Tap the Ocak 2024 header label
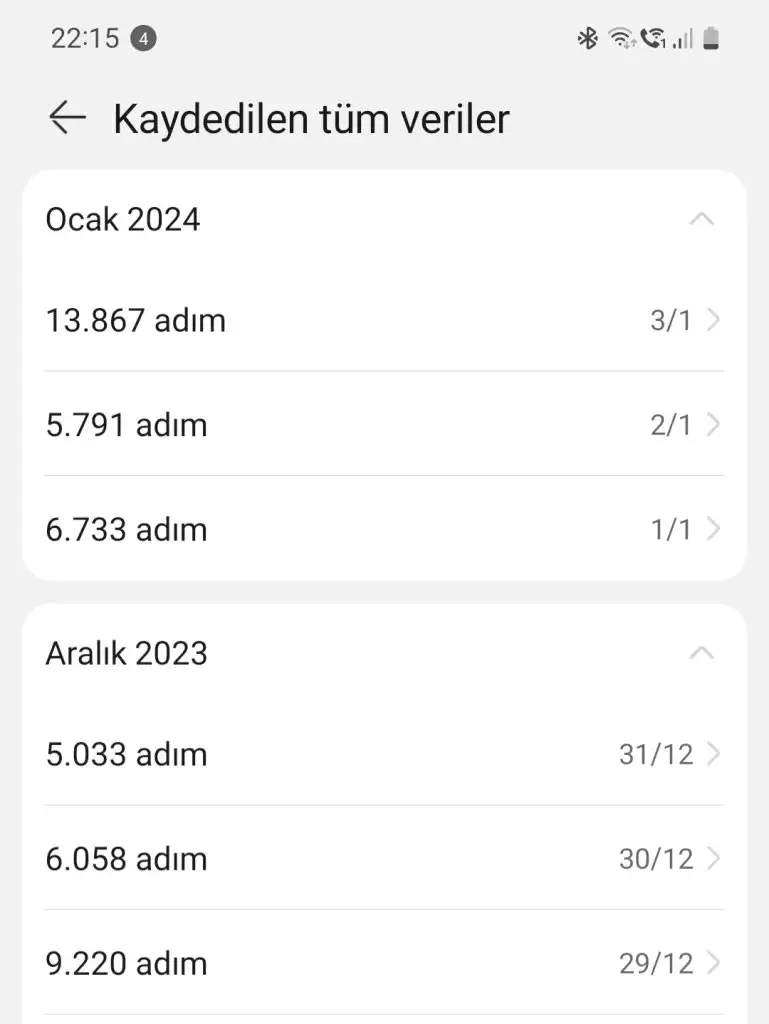This screenshot has height=1024, width=769. 123,219
